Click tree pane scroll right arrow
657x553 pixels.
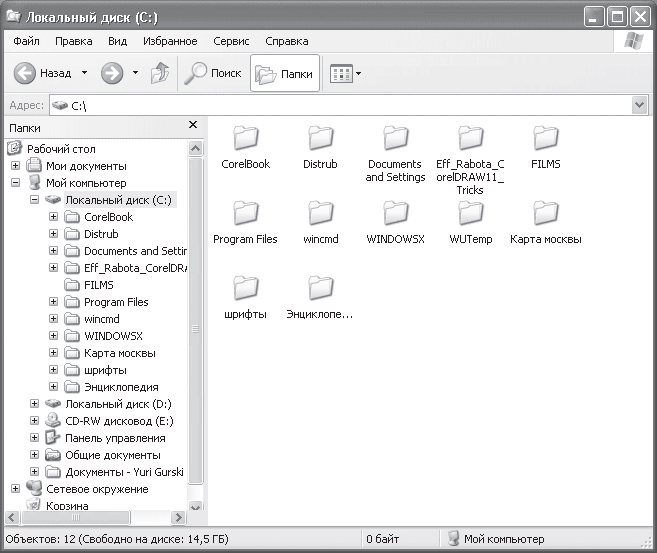point(178,518)
